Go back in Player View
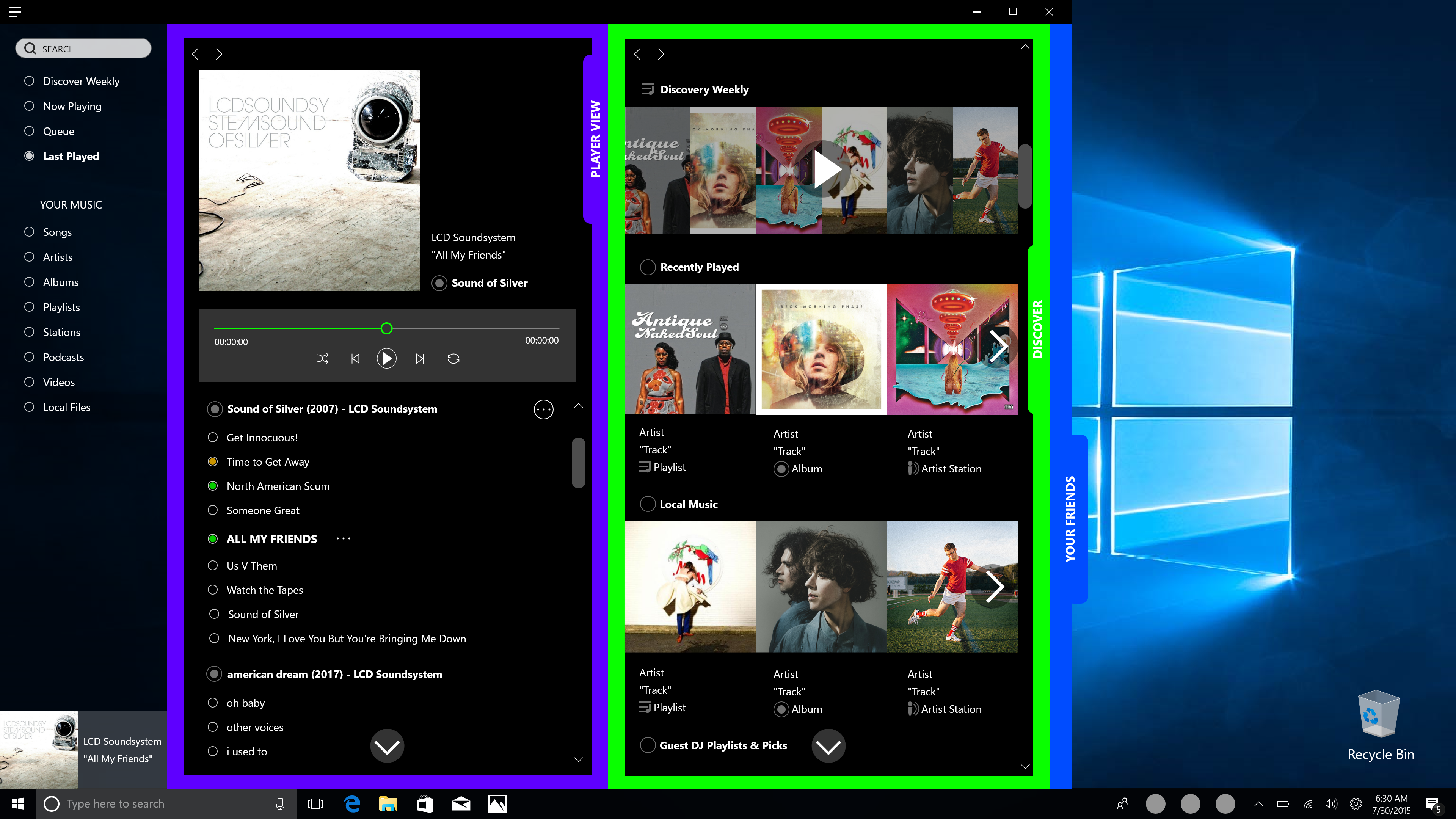The width and height of the screenshot is (1456, 819). pos(195,54)
